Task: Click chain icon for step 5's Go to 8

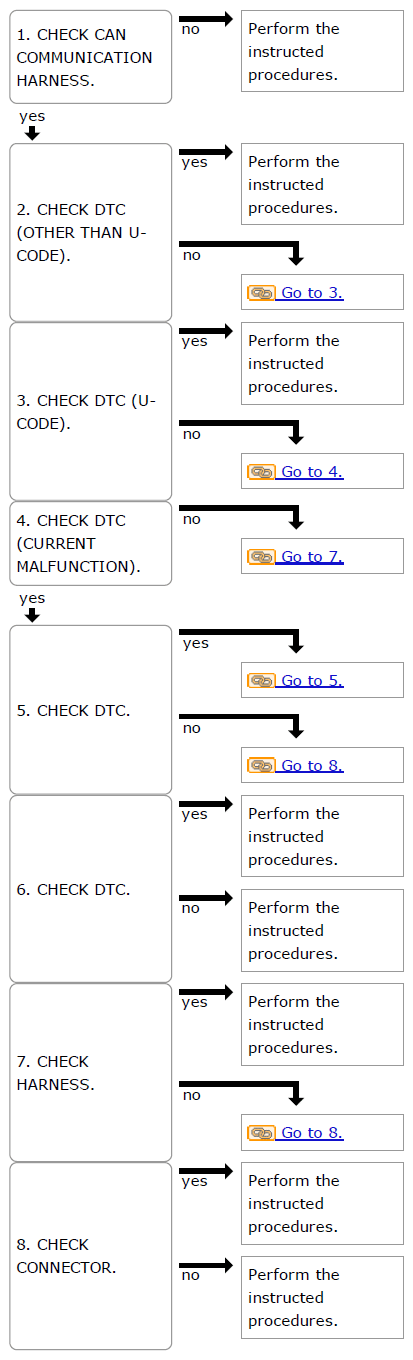Action: pos(261,766)
